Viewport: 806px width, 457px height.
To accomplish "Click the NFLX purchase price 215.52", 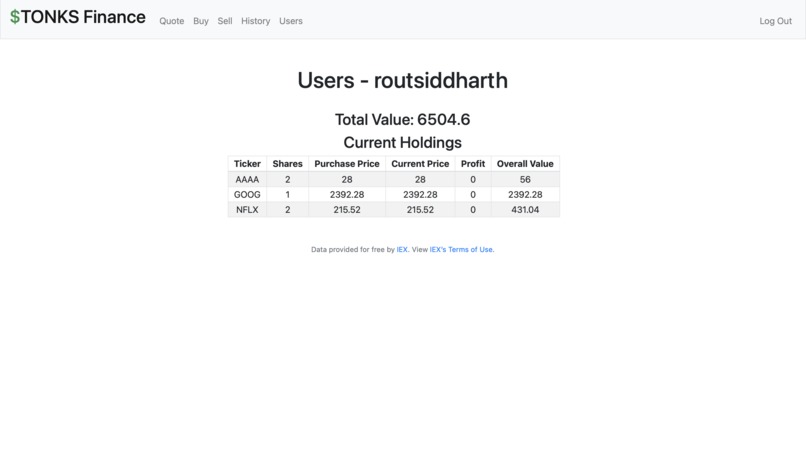I will tap(347, 210).
